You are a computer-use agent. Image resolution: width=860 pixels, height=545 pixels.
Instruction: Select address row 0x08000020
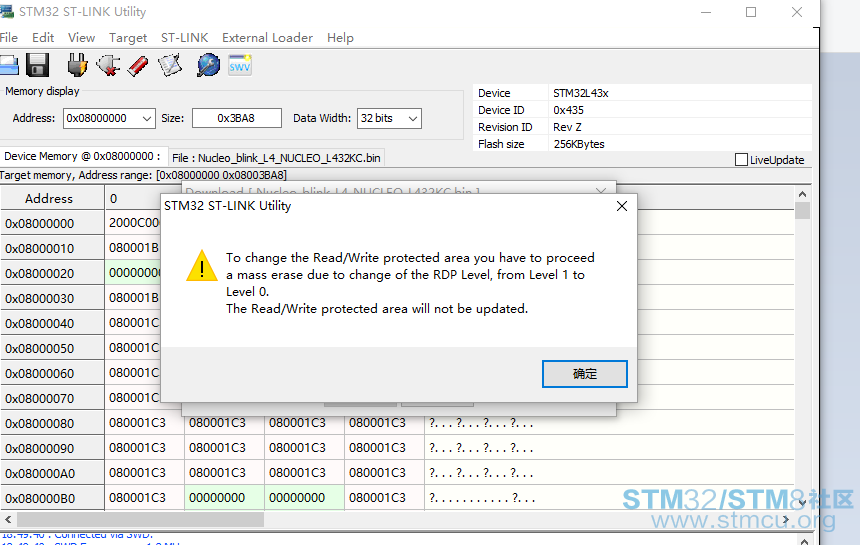52,273
